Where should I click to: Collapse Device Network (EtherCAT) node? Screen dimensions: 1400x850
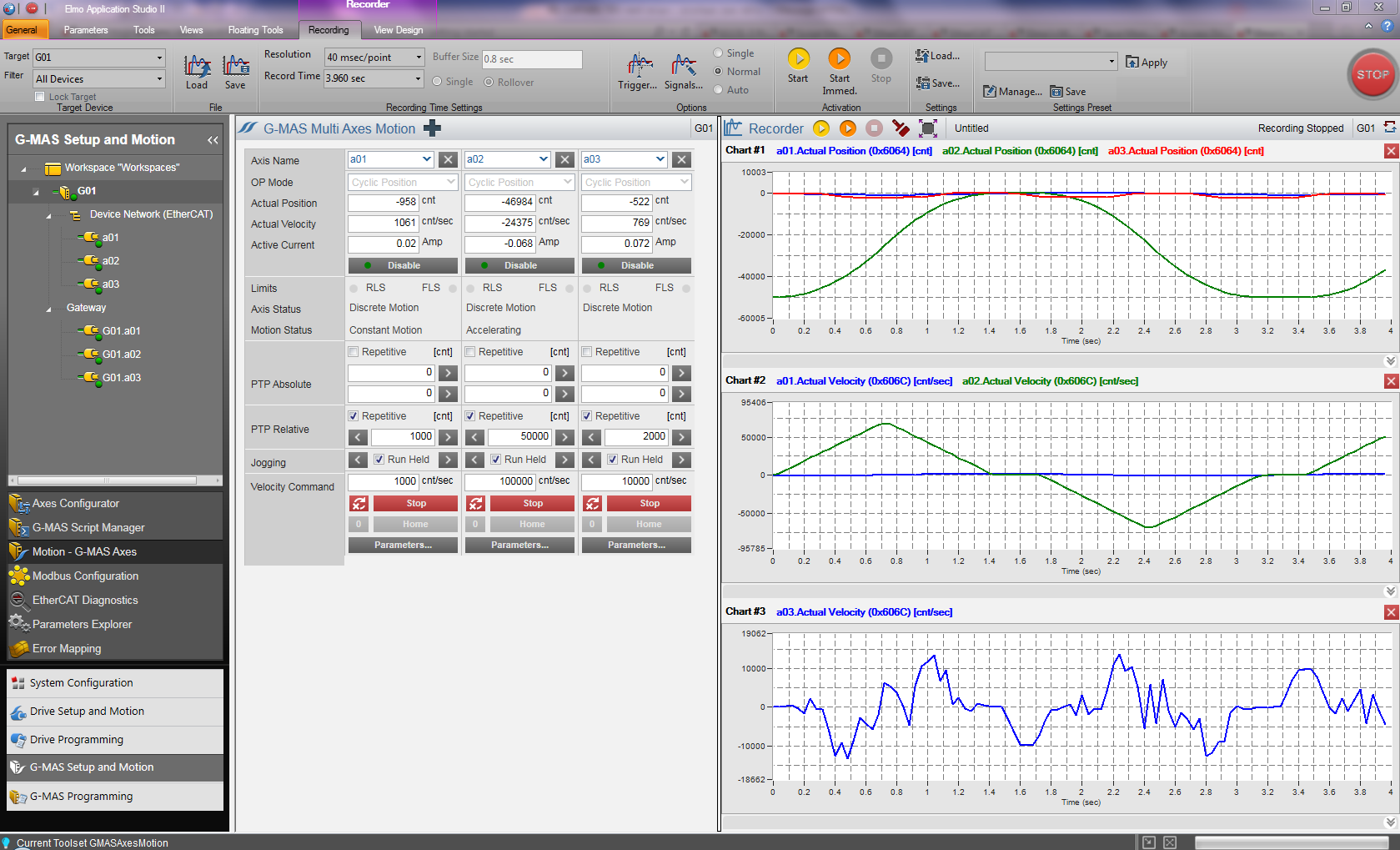48,215
